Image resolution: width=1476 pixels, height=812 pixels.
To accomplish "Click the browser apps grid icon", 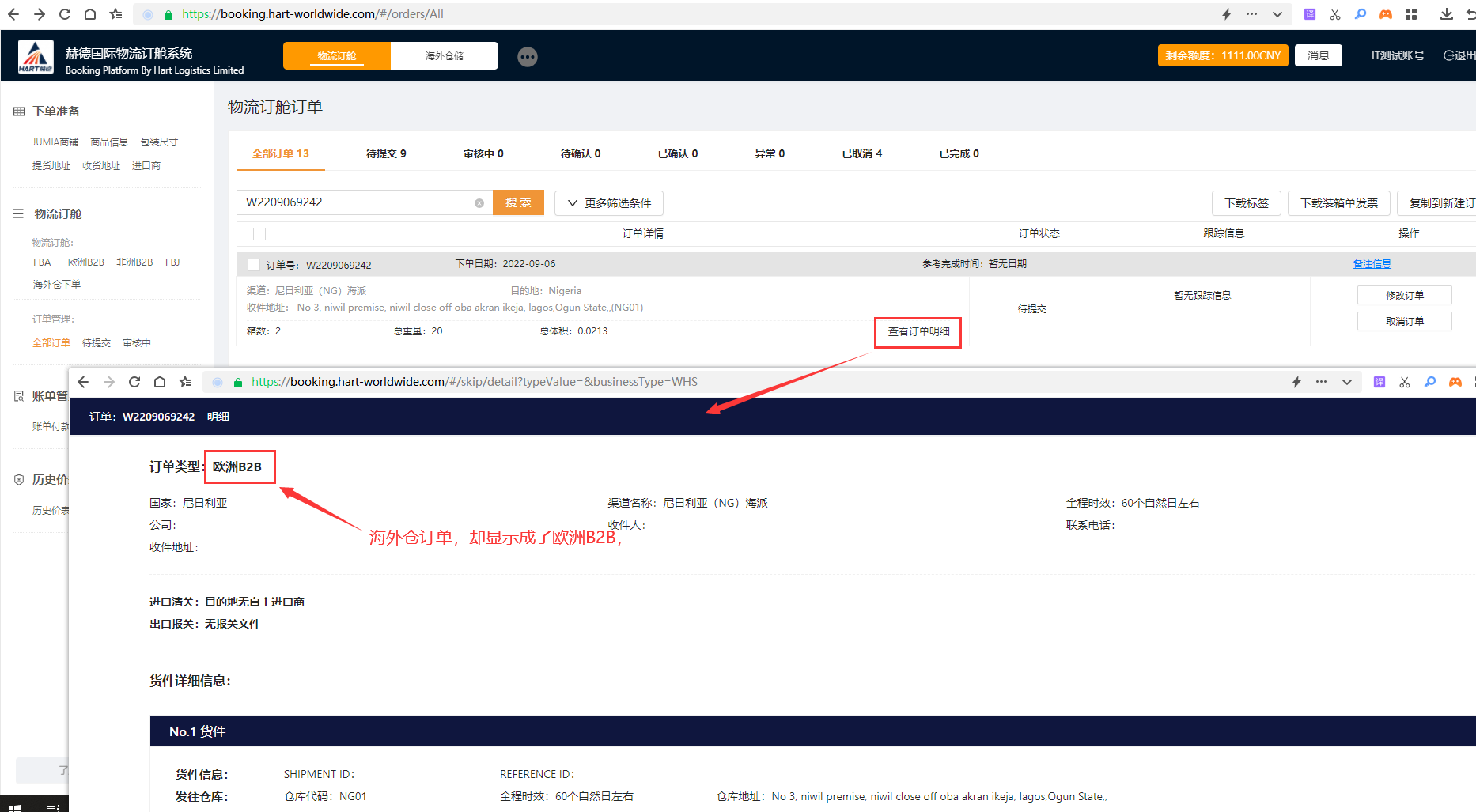I will [x=1411, y=14].
